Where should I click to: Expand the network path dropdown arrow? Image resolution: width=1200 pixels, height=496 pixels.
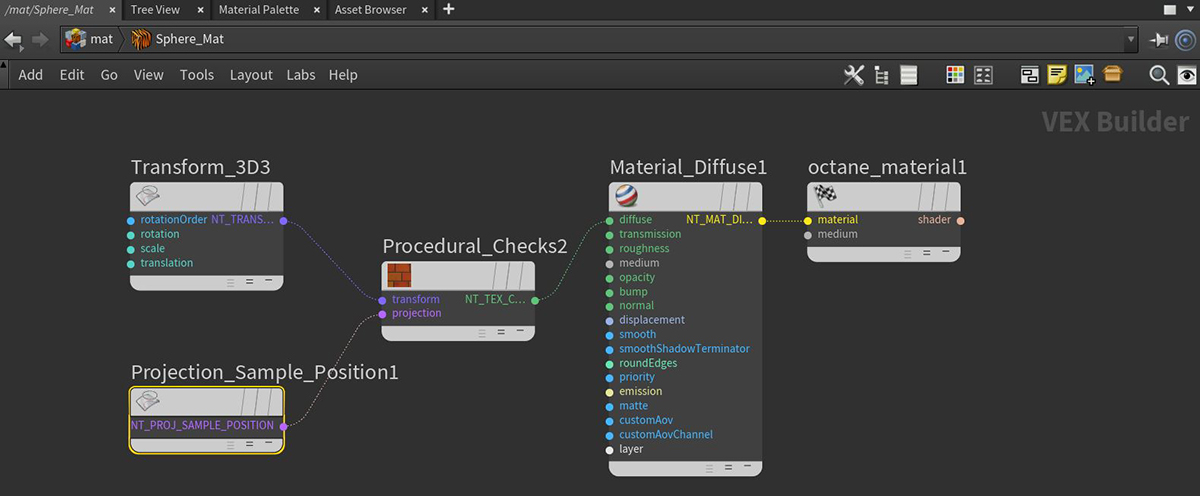pyautogui.click(x=1131, y=40)
